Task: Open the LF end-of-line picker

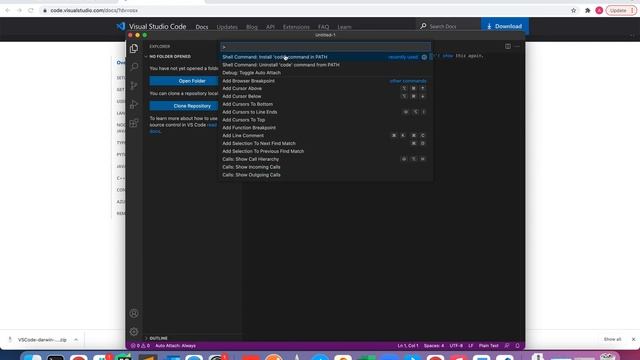Action: (471, 346)
